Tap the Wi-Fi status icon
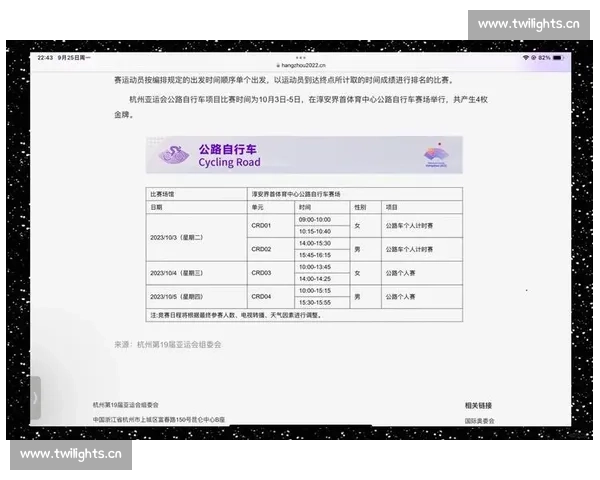 pyautogui.click(x=526, y=57)
